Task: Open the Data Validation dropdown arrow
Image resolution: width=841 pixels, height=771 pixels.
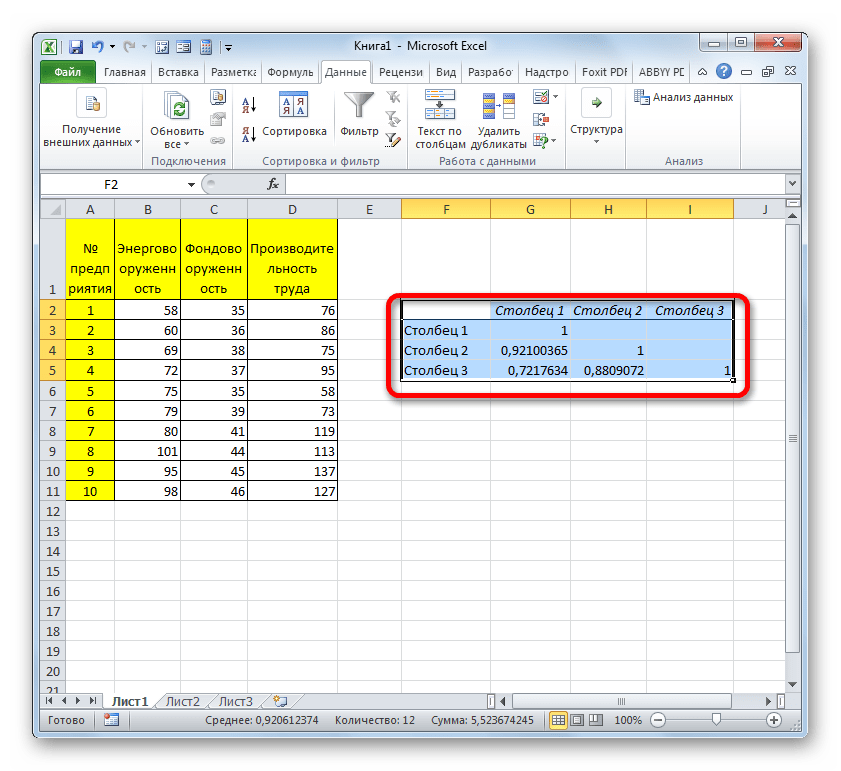Action: (555, 97)
